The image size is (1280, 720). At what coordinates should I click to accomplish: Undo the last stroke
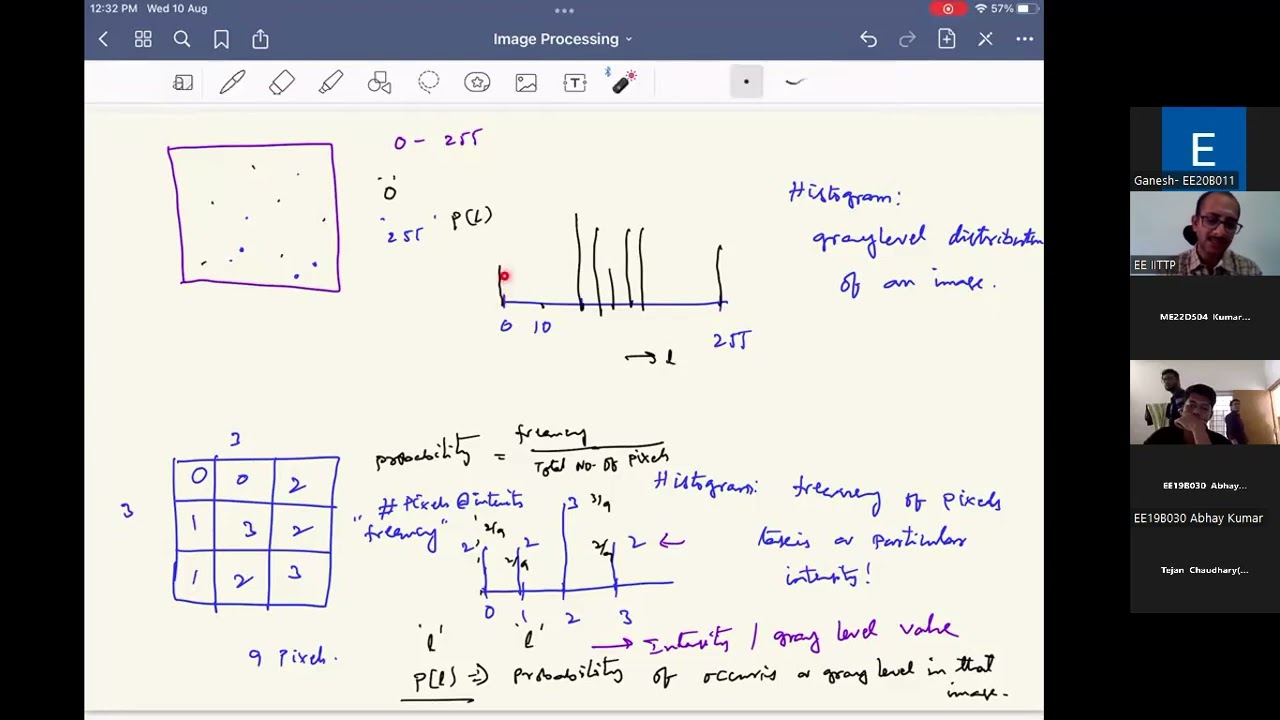[868, 39]
